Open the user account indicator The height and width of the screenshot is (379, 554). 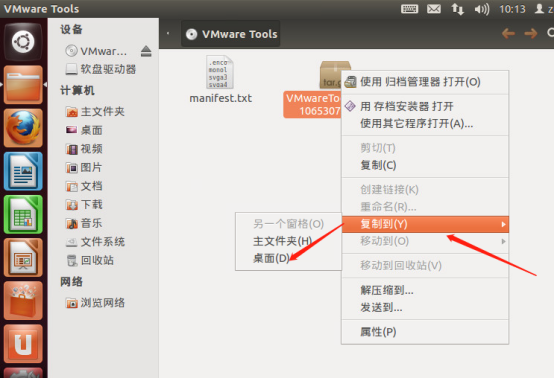tap(544, 9)
